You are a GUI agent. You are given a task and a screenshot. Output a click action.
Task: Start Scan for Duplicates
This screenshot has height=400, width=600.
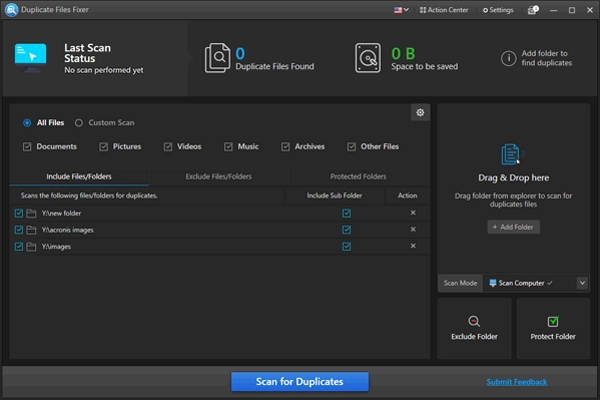(300, 382)
